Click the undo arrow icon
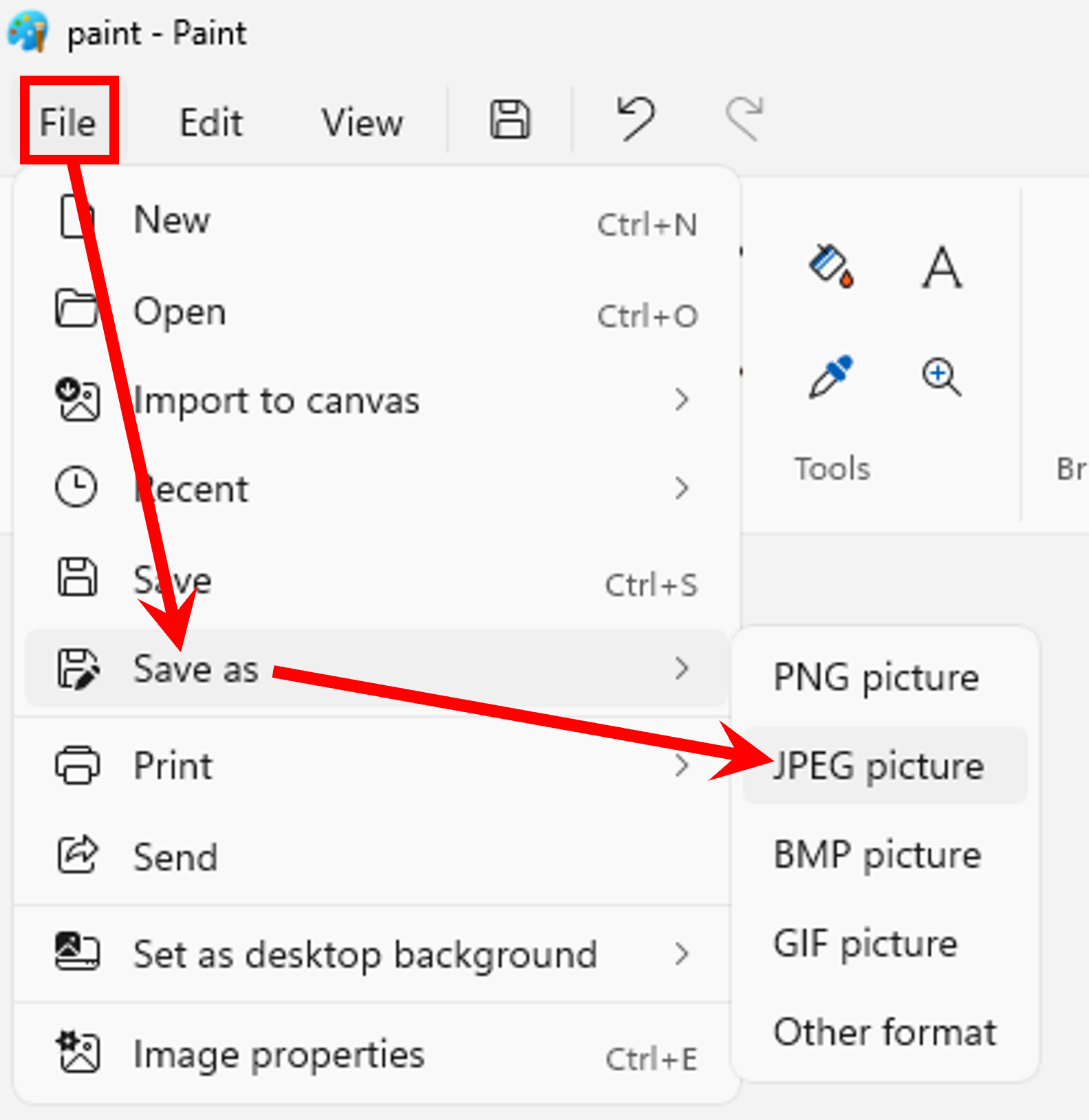 point(636,118)
